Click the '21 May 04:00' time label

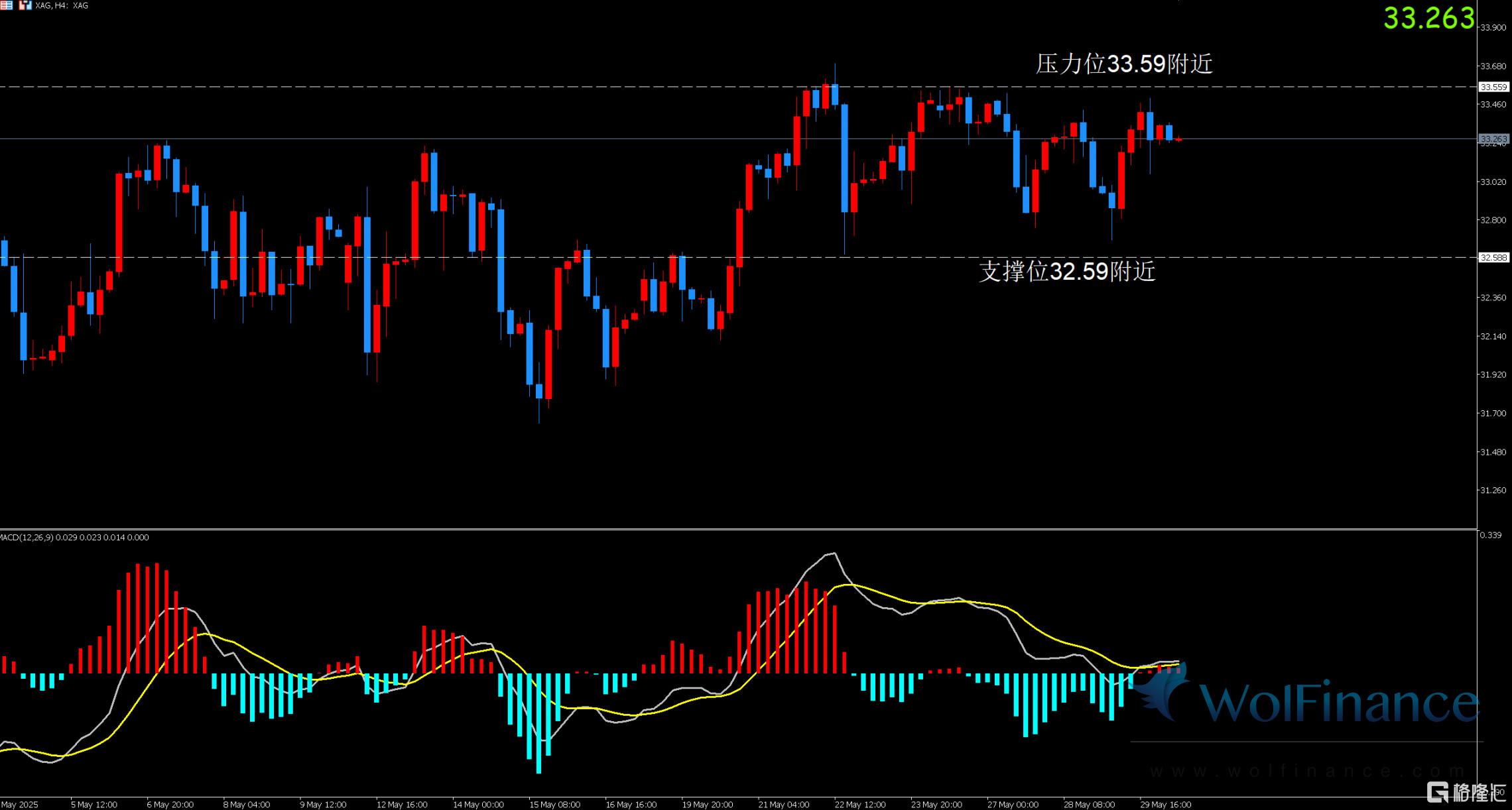(x=784, y=805)
